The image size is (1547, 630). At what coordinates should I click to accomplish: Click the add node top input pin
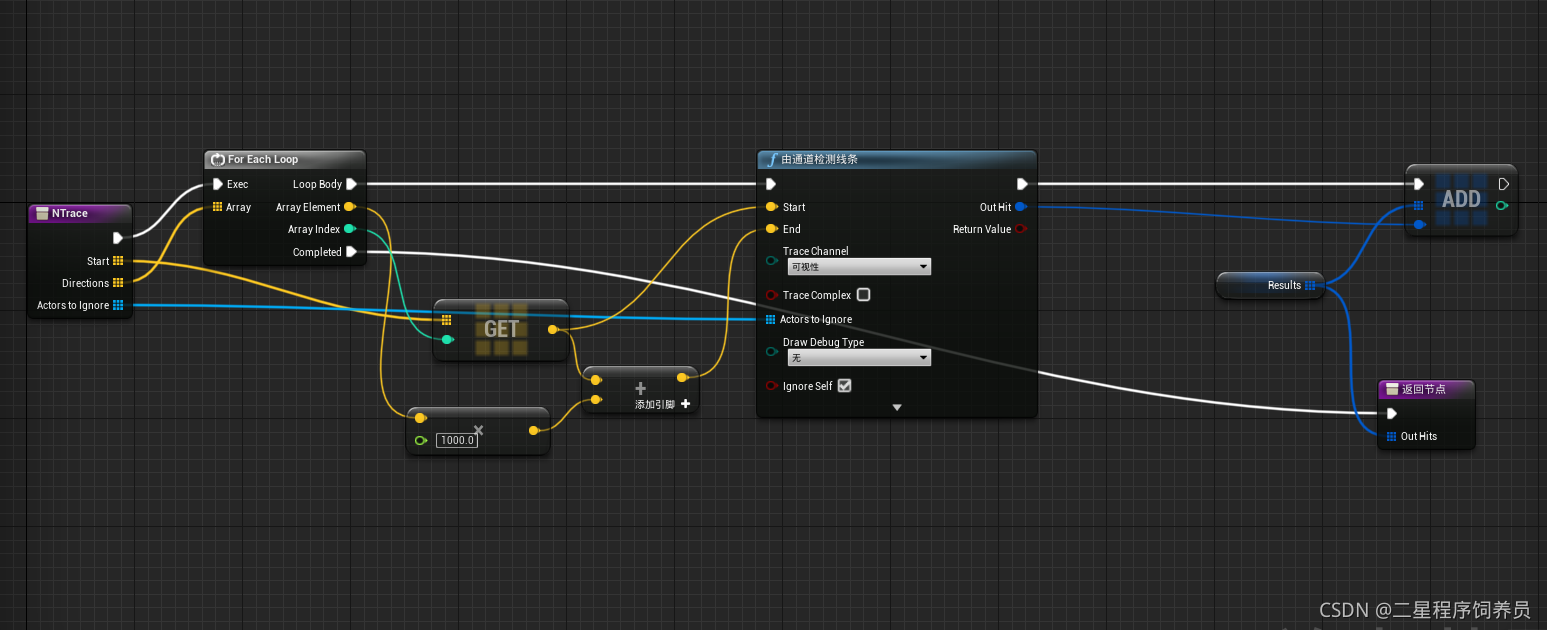pos(596,380)
